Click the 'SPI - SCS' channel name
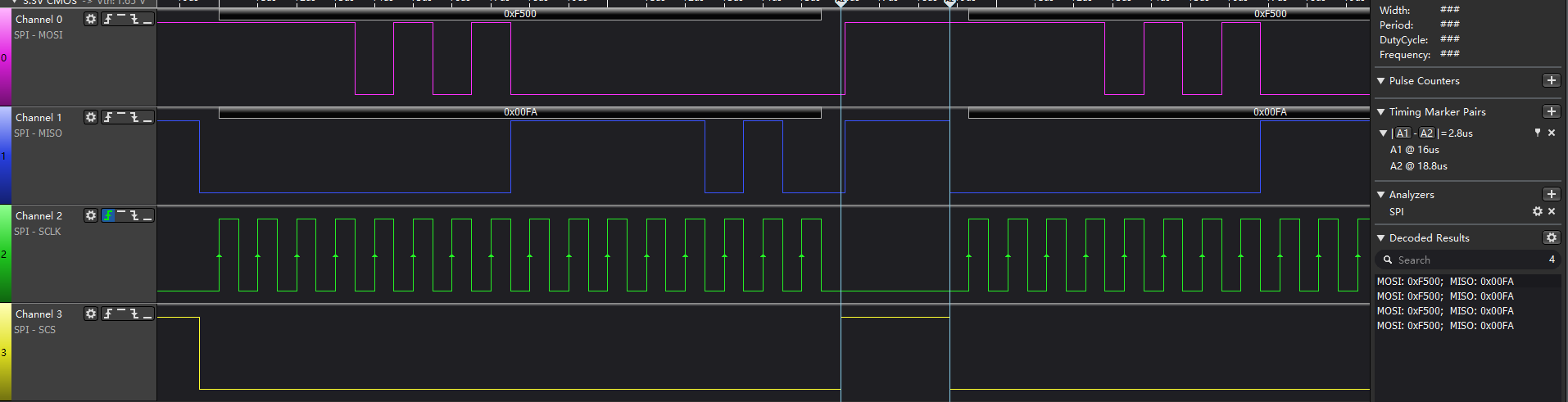The height and width of the screenshot is (402, 1568). [x=35, y=330]
